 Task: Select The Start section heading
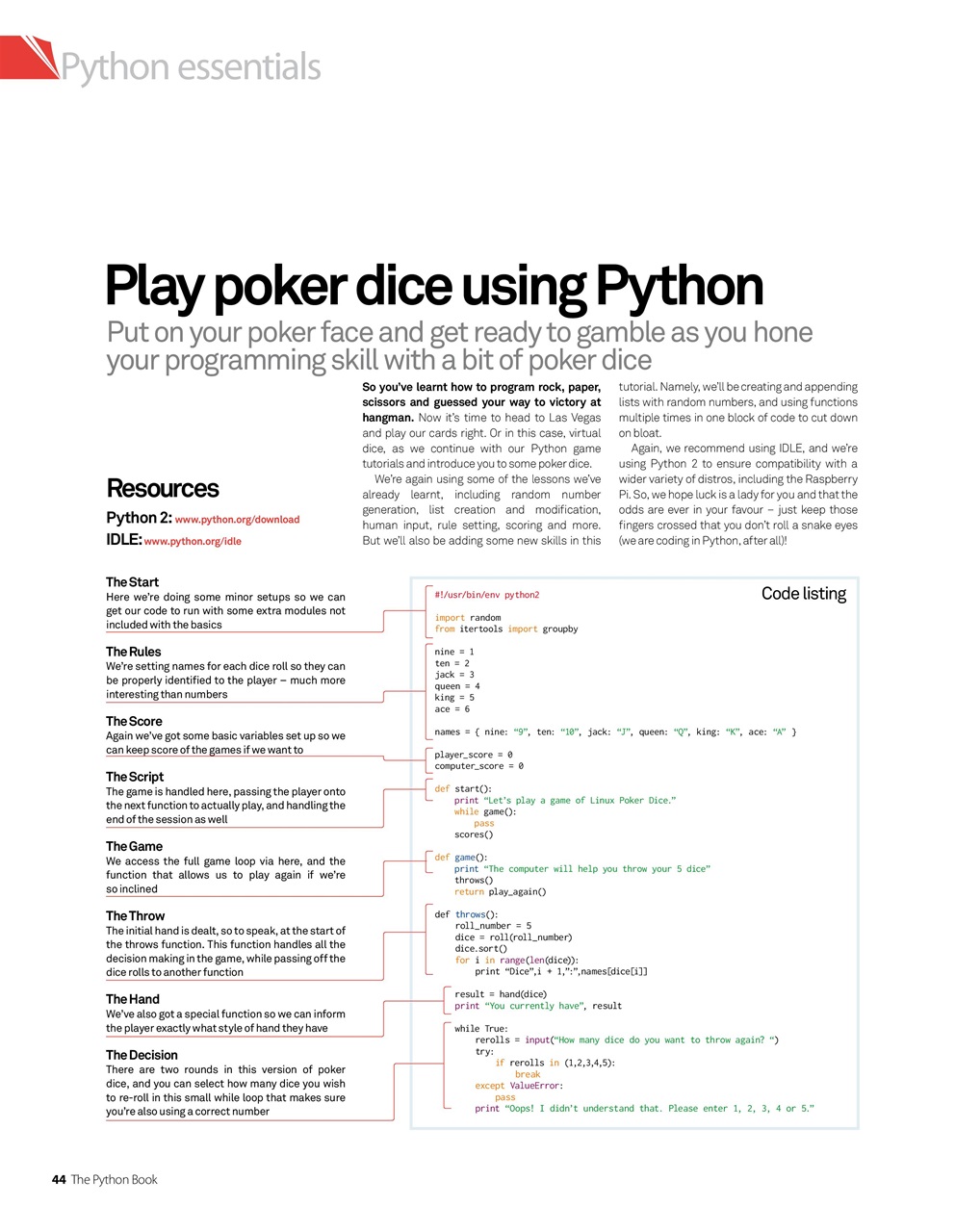pyautogui.click(x=132, y=581)
